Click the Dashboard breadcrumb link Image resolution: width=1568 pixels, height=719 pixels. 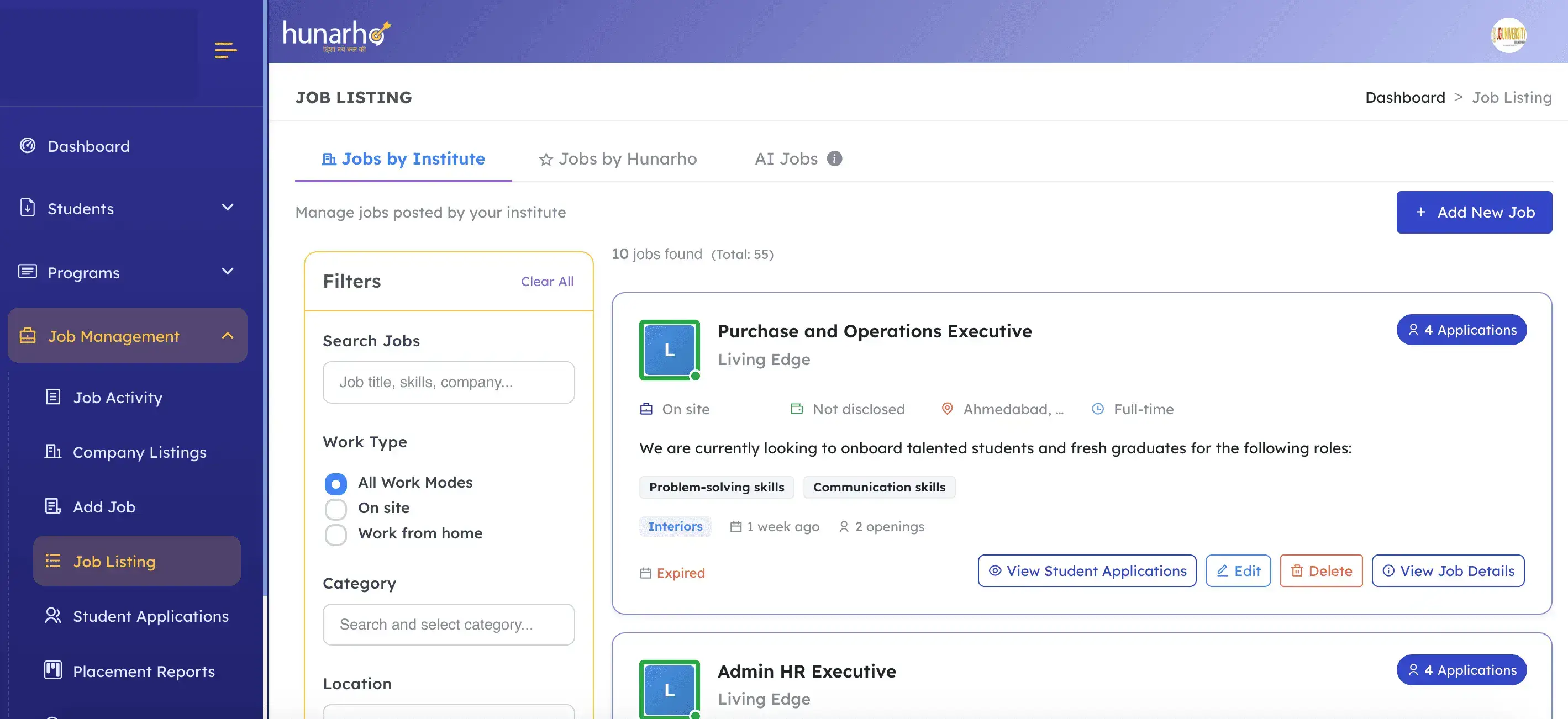tap(1405, 97)
